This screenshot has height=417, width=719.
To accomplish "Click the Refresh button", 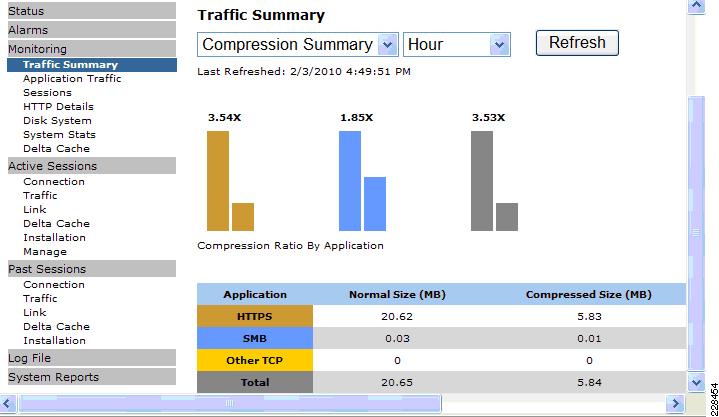I will pos(577,43).
